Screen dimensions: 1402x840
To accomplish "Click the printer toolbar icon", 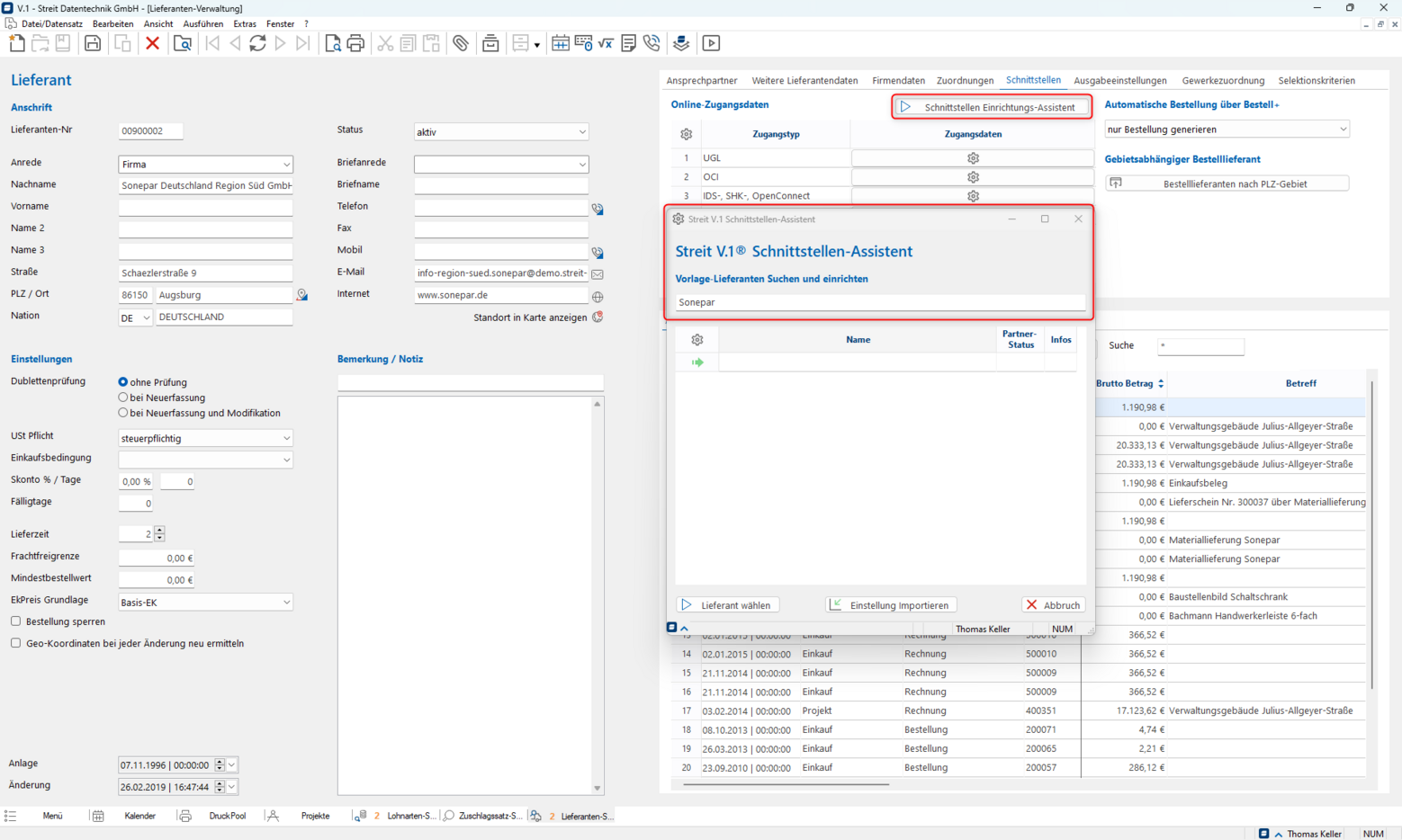I will tap(355, 43).
